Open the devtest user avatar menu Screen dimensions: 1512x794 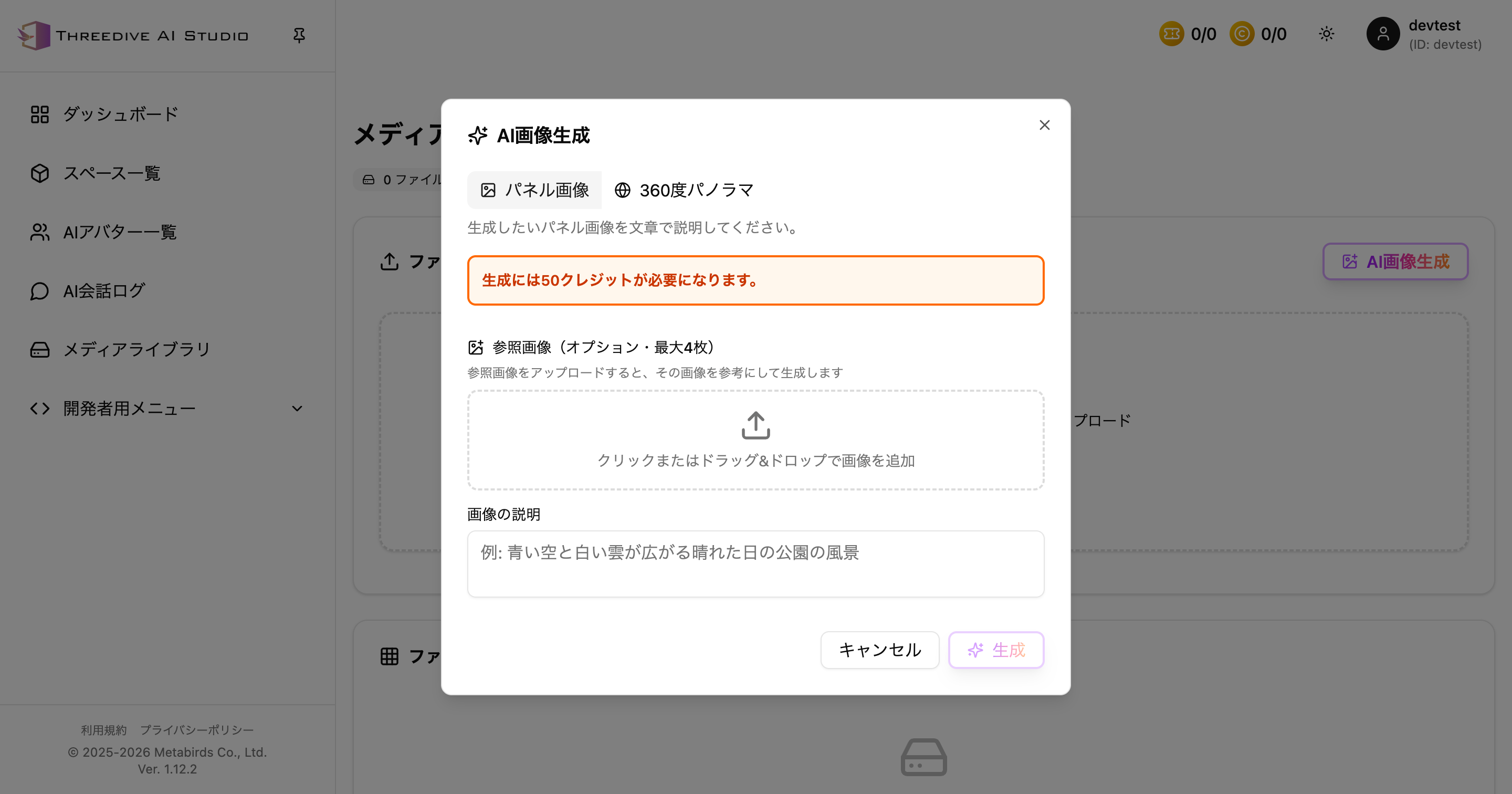point(1383,34)
